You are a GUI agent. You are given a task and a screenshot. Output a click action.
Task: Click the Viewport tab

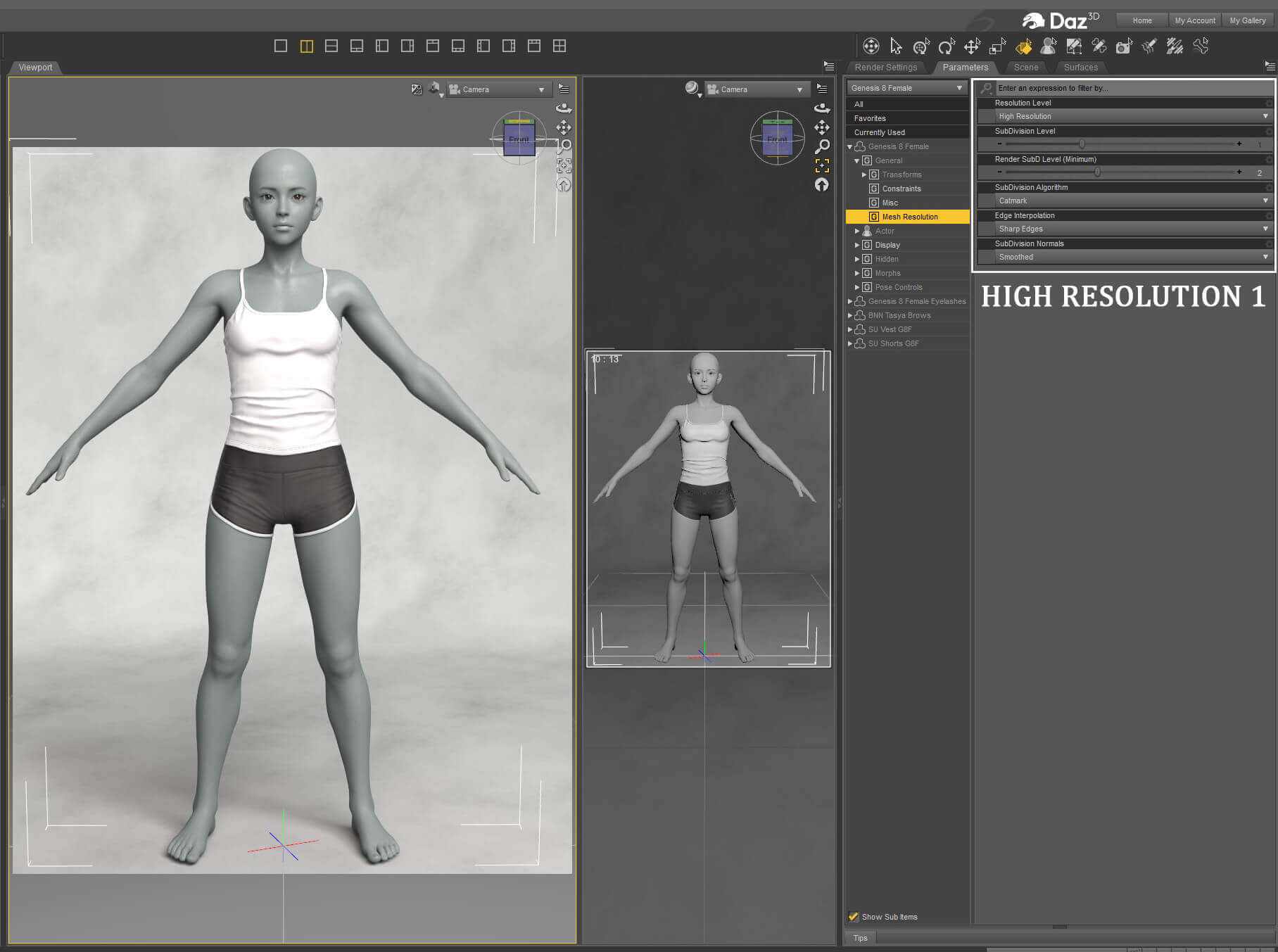point(35,68)
